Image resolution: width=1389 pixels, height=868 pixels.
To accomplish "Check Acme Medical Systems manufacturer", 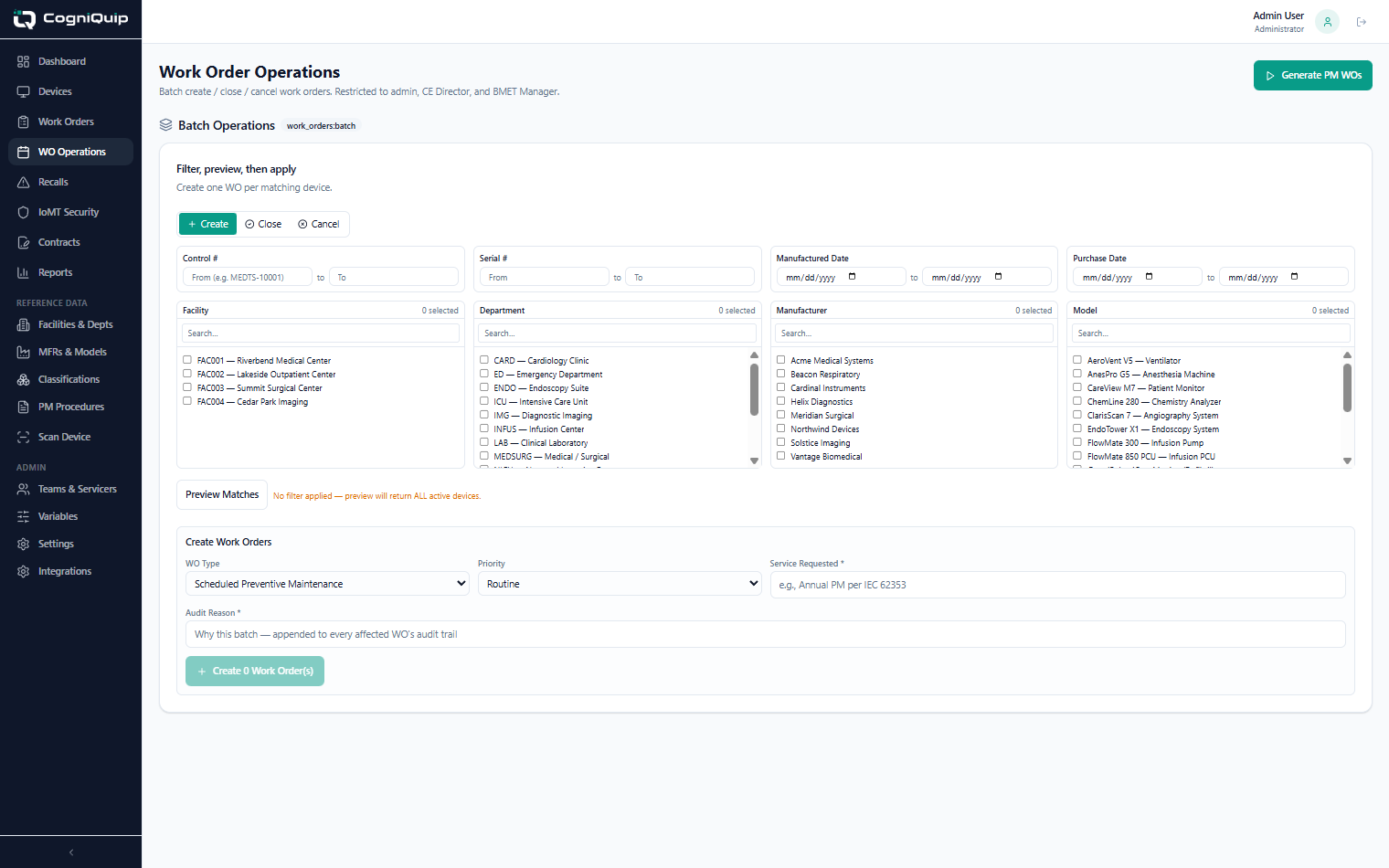I will click(x=781, y=360).
